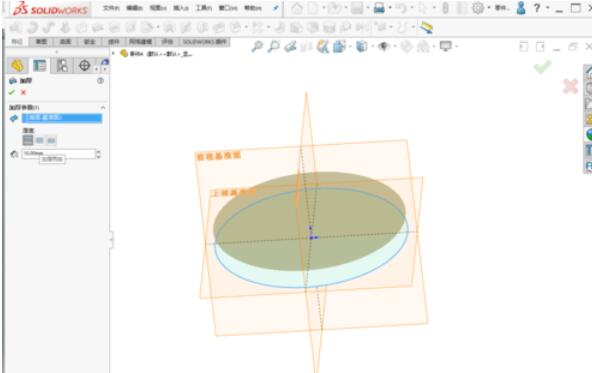The image size is (592, 373).
Task: Click the Help question mark icon
Action: pyautogui.click(x=537, y=8)
